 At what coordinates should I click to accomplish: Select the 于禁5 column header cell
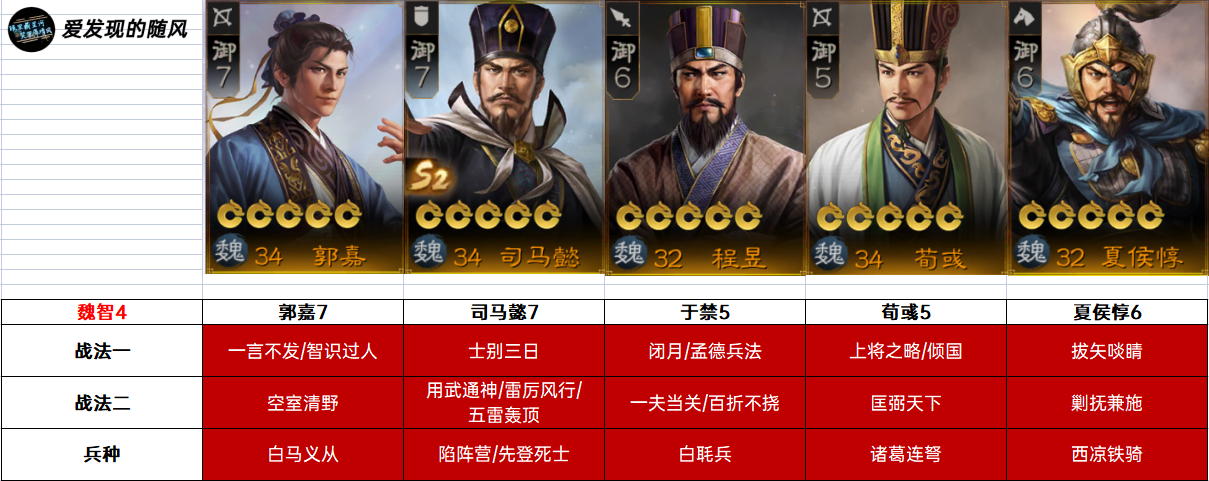(x=705, y=312)
